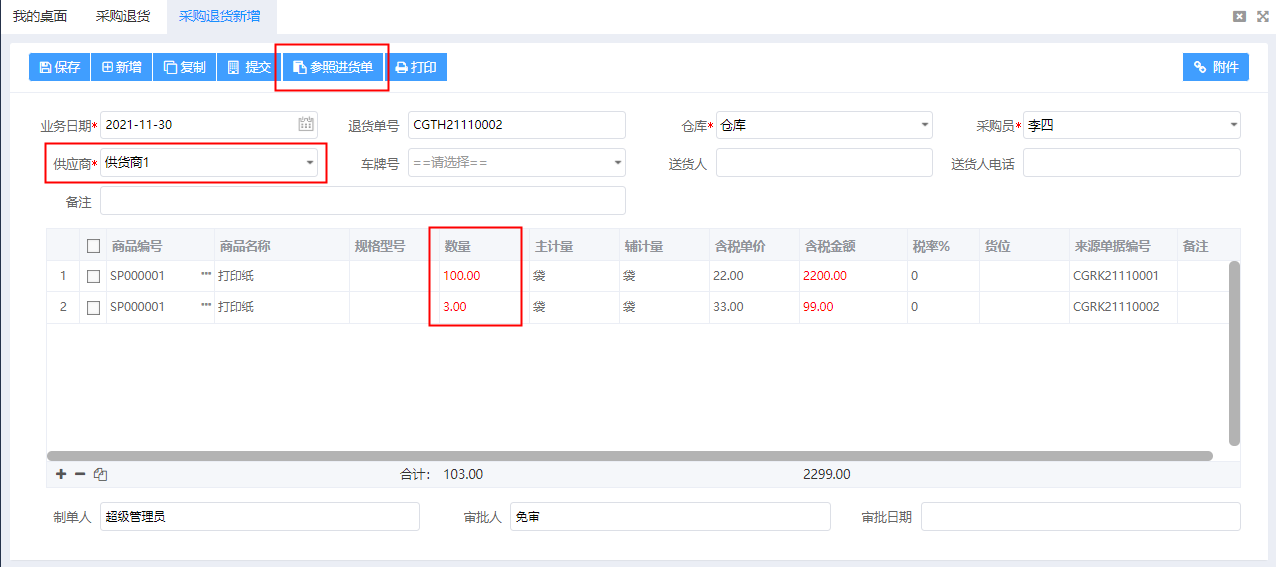Click the 制单人 input field
The width and height of the screenshot is (1276, 567).
[260, 517]
